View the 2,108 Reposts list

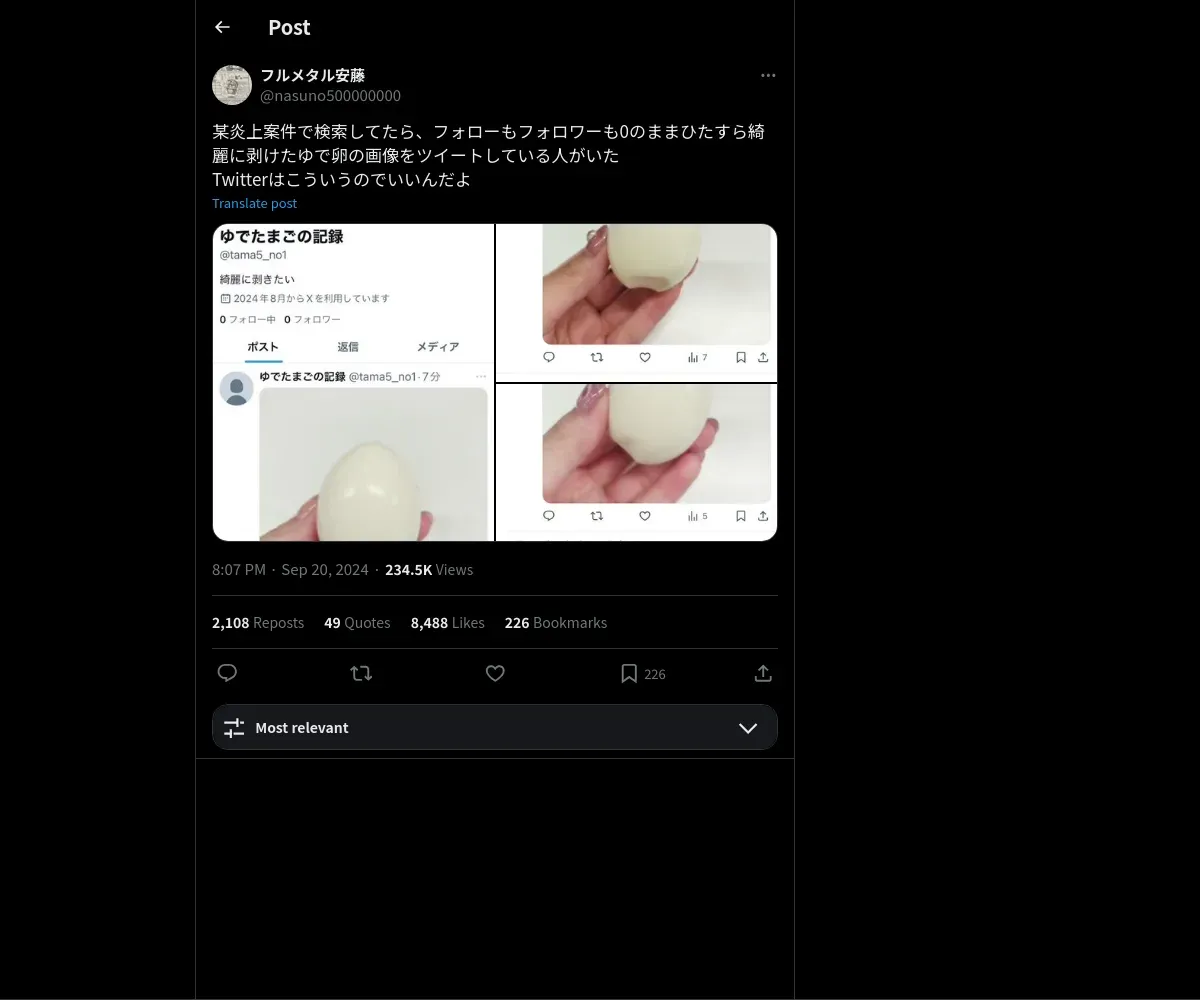(x=258, y=622)
